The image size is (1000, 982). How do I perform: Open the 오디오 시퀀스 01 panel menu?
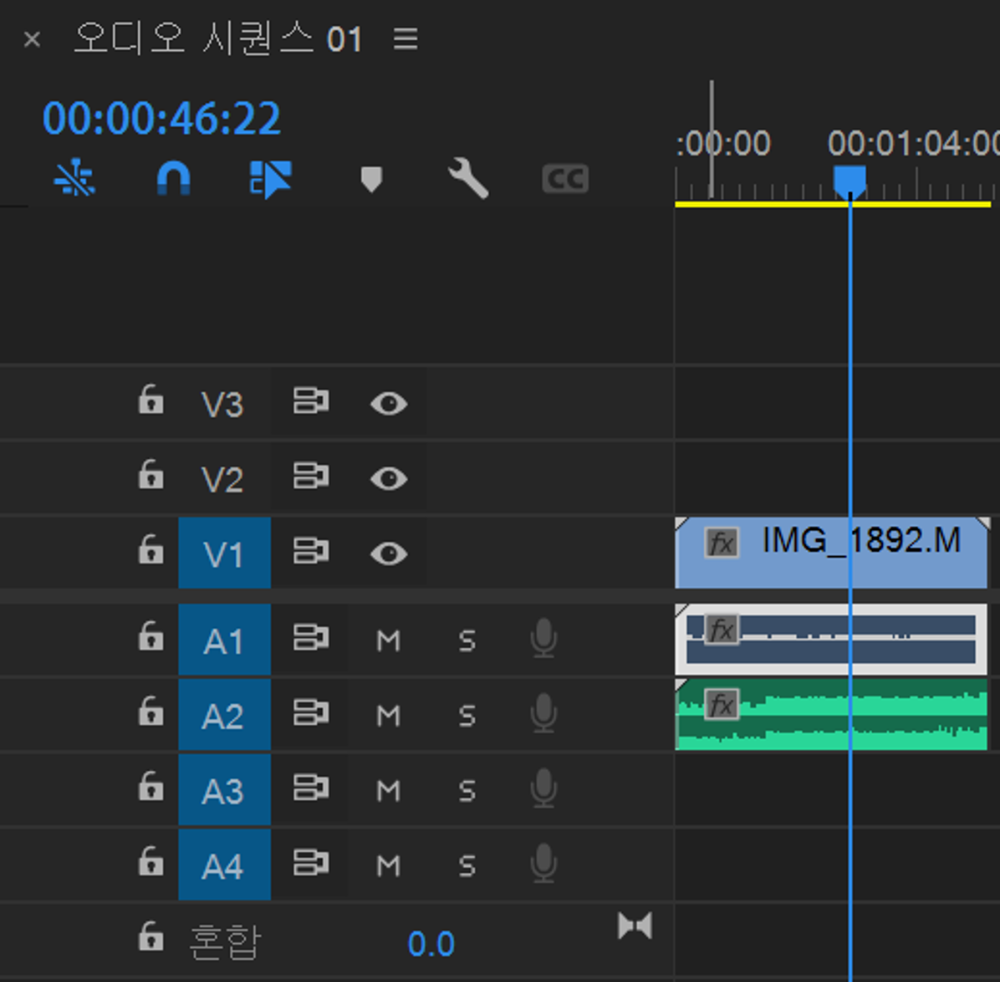point(406,39)
